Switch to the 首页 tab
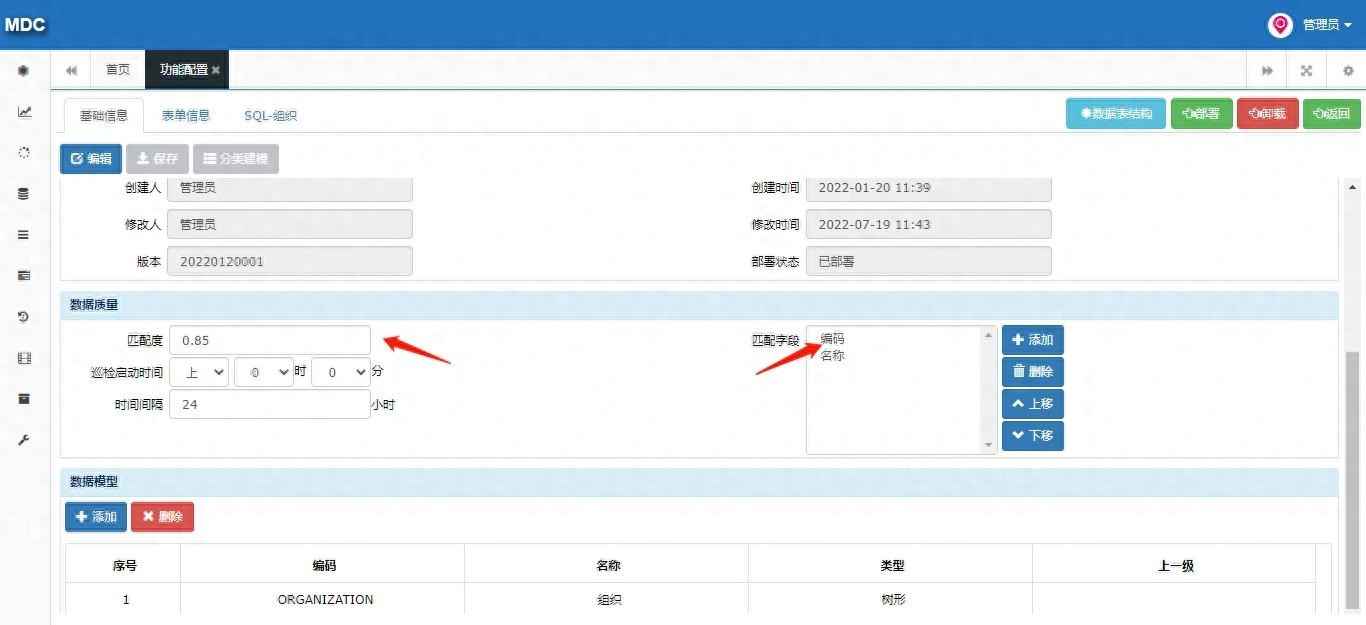Screen dimensions: 1366x625 [x=118, y=70]
